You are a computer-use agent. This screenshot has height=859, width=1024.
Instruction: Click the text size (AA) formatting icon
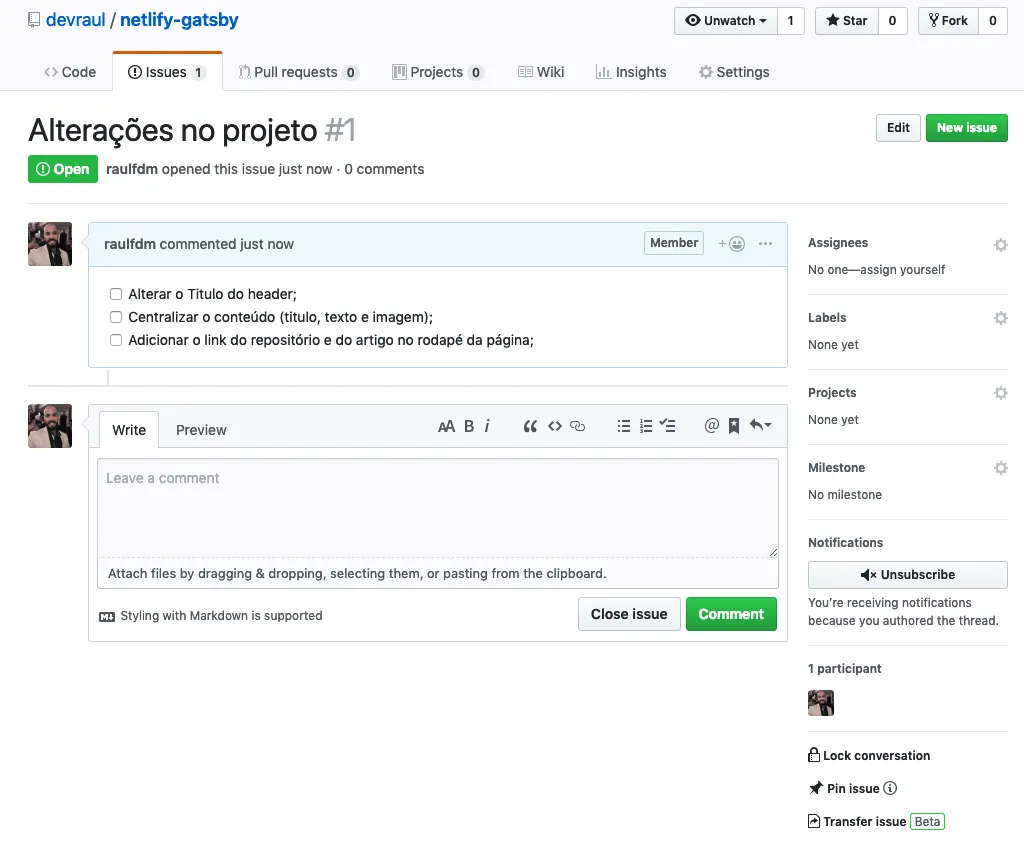446,427
